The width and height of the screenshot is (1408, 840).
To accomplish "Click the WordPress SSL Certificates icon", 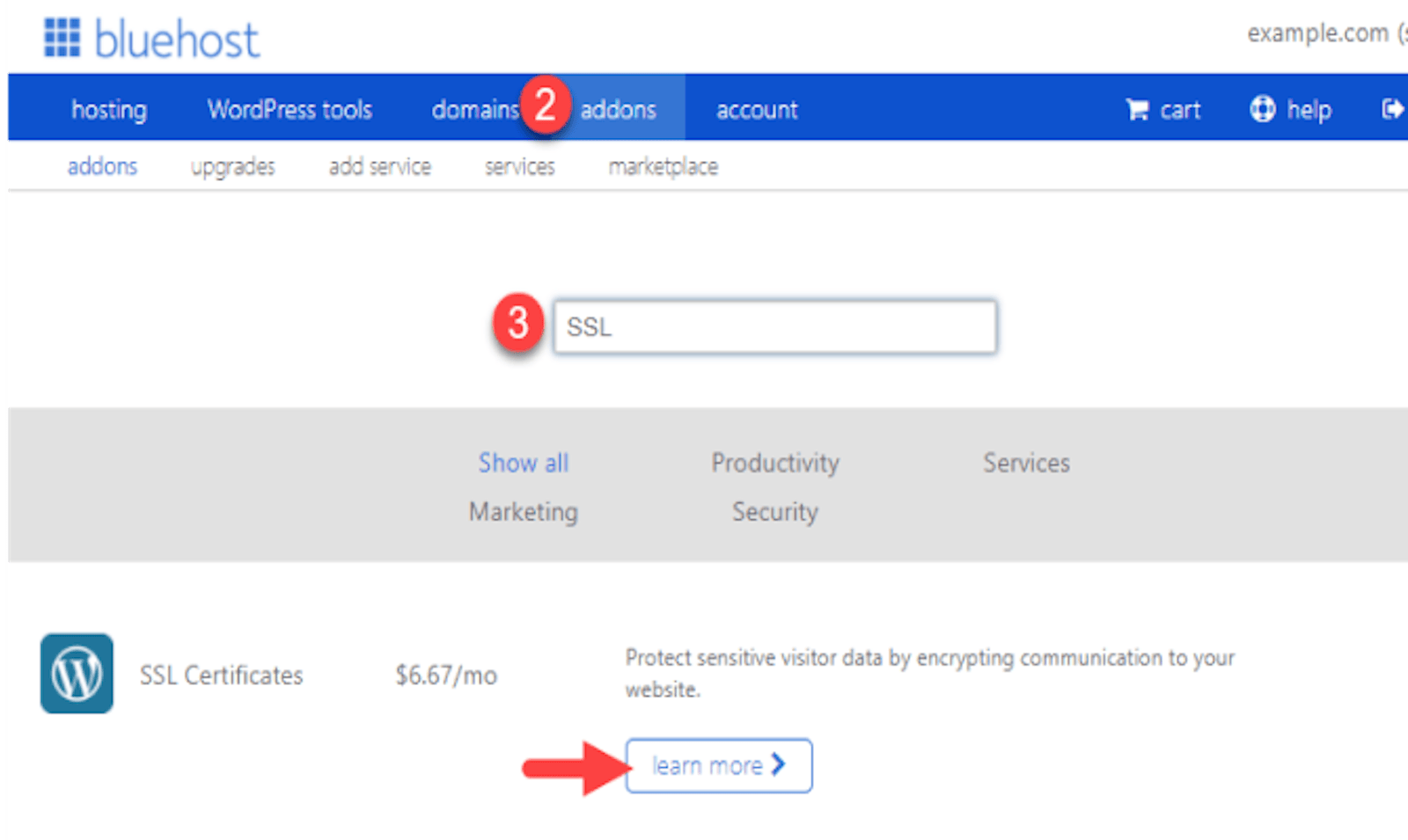I will [77, 674].
